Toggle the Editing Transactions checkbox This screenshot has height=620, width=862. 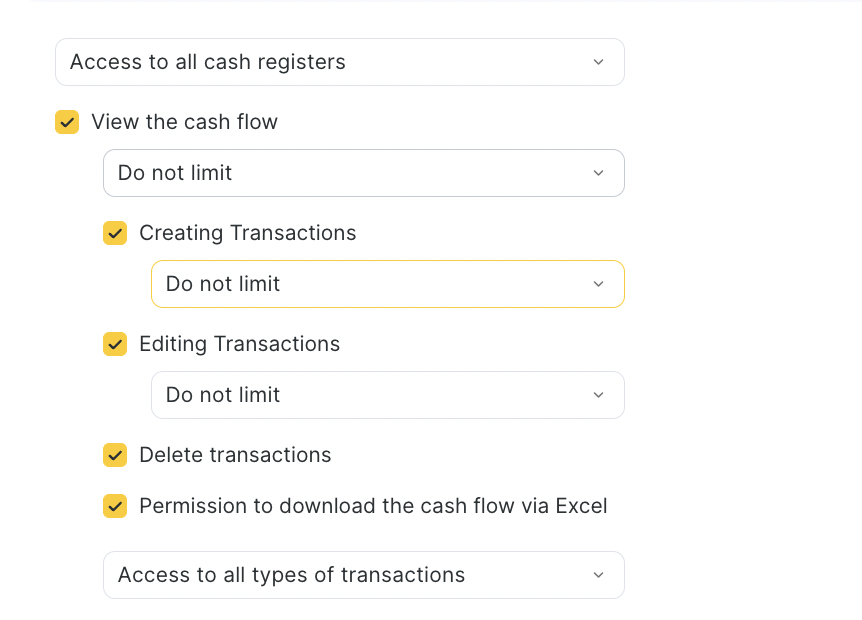[x=115, y=344]
